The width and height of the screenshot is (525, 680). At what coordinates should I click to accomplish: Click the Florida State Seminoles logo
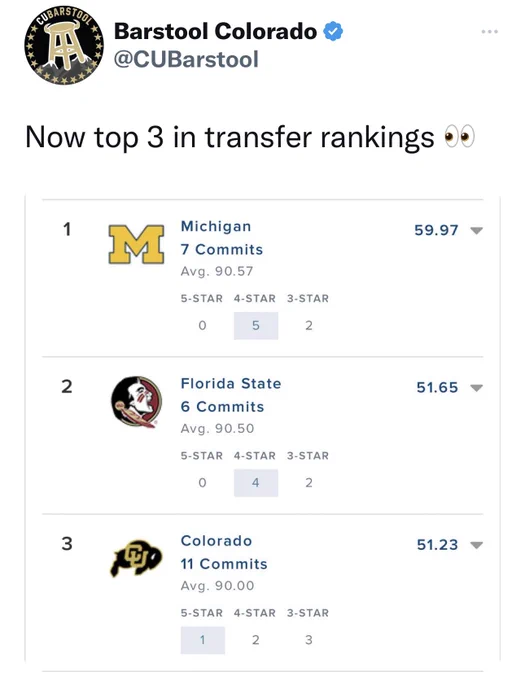[137, 402]
